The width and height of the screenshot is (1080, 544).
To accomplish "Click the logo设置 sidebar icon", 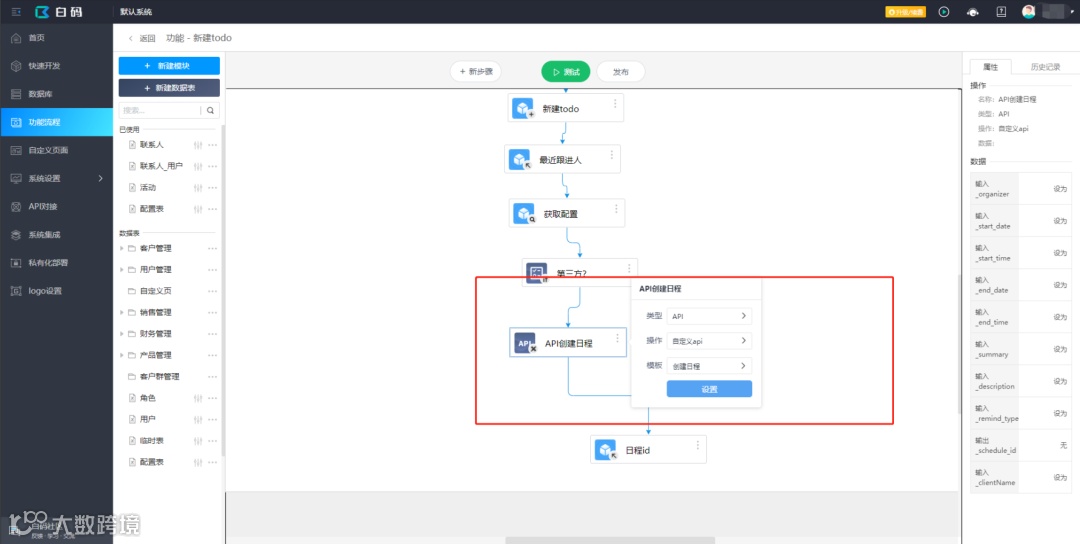I will (16, 291).
